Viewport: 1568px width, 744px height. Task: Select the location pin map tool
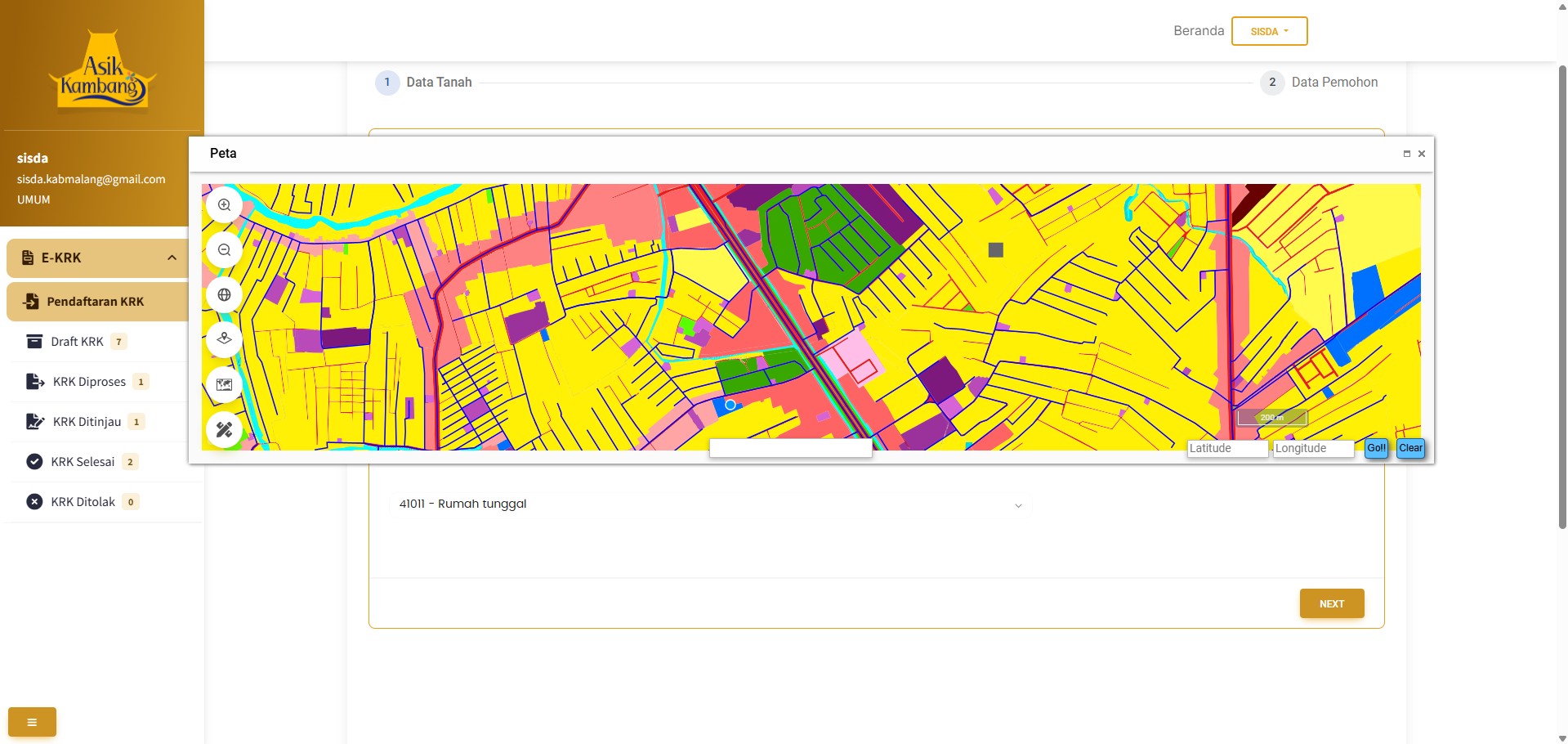coord(224,339)
